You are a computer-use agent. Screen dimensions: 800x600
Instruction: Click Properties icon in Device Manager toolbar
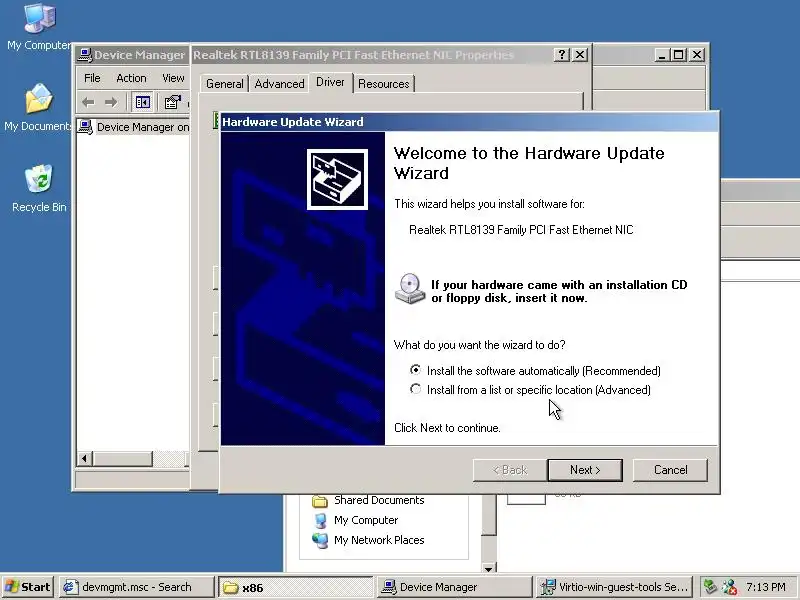coord(172,103)
